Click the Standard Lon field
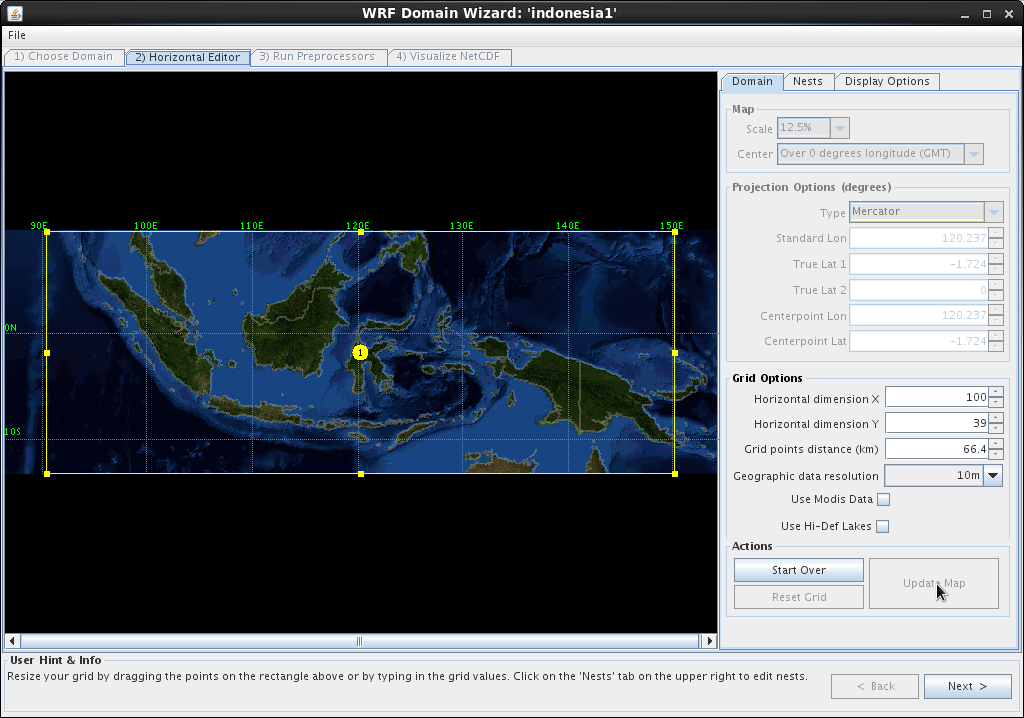The image size is (1024, 718). pos(919,238)
